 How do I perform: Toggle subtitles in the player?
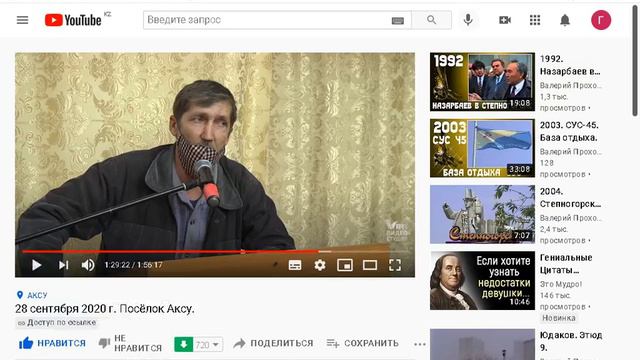tap(295, 265)
